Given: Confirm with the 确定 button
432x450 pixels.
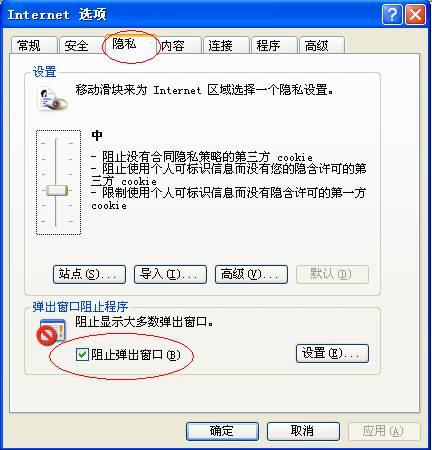Looking at the screenshot, I should 222,431.
